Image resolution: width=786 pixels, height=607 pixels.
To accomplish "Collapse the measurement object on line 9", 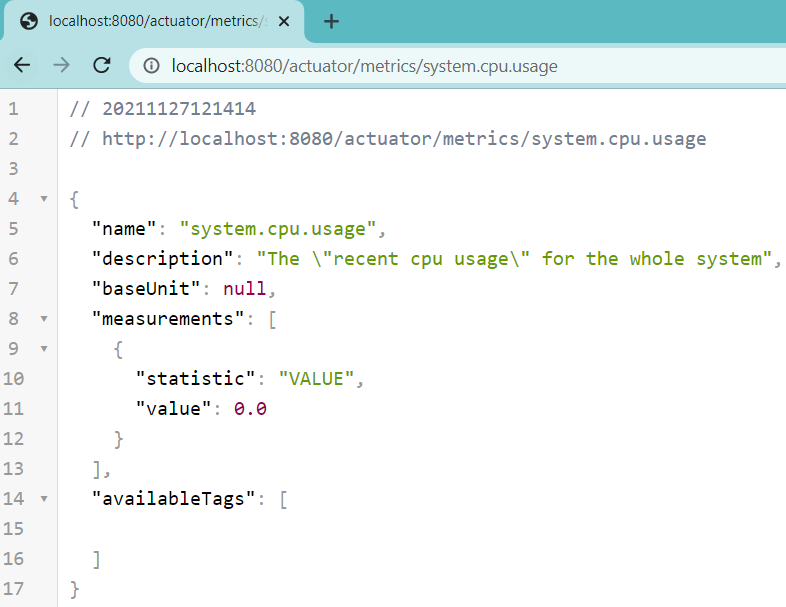I will point(44,349).
